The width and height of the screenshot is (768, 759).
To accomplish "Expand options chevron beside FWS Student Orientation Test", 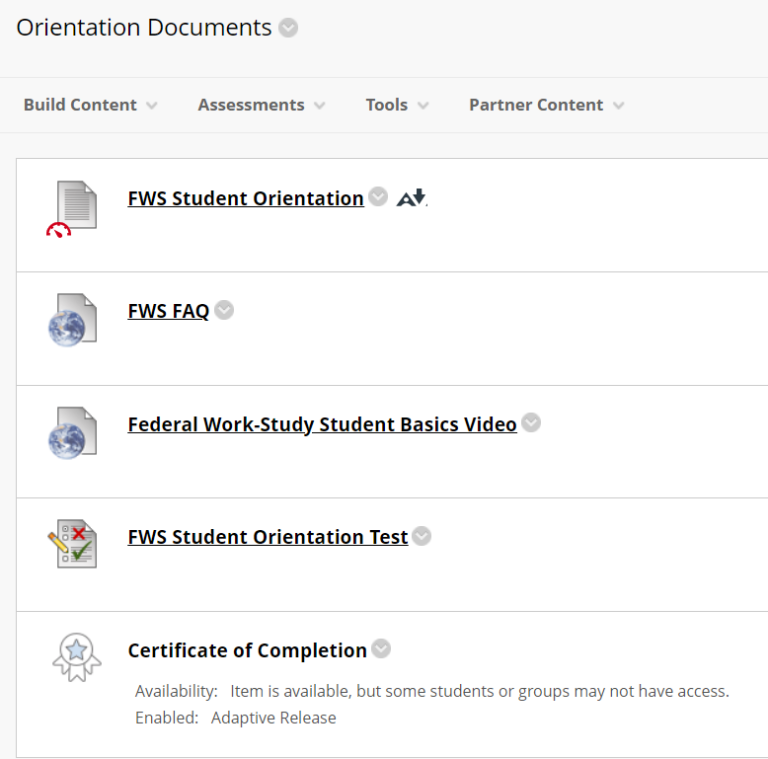I will point(422,536).
